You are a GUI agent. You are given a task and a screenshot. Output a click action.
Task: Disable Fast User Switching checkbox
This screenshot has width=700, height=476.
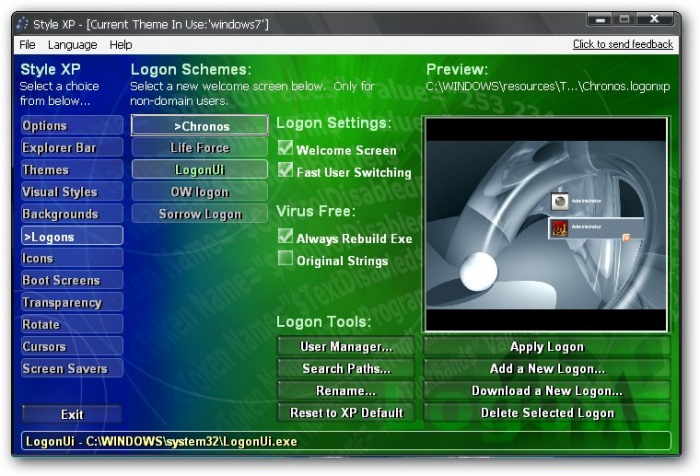click(x=285, y=170)
